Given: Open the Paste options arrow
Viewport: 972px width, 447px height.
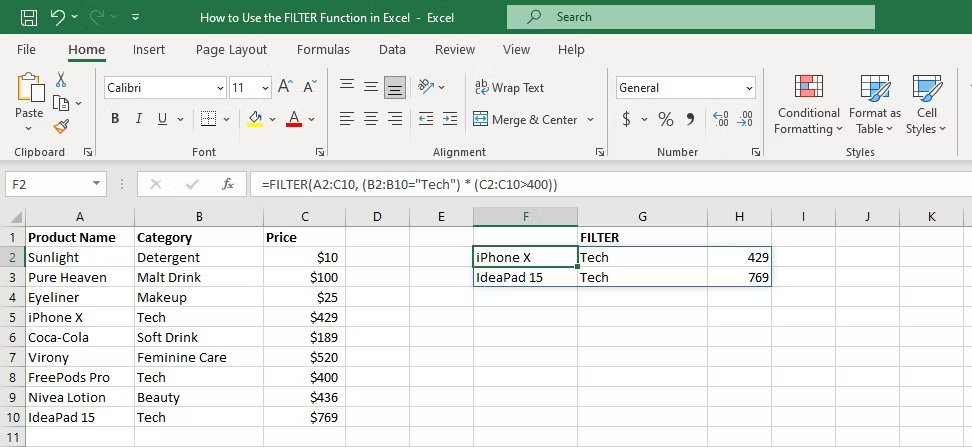Looking at the screenshot, I should (29, 129).
